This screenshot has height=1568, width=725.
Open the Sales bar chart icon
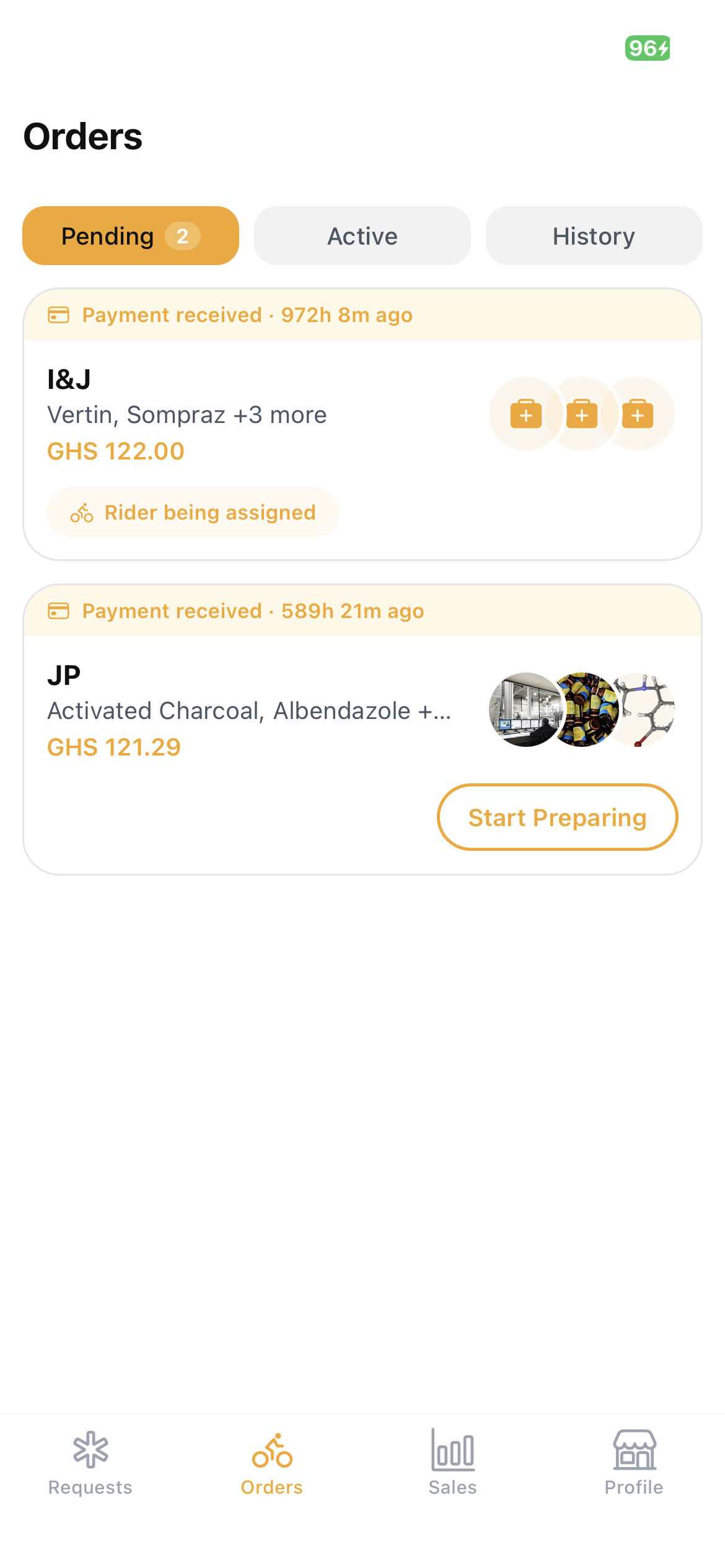(453, 1450)
